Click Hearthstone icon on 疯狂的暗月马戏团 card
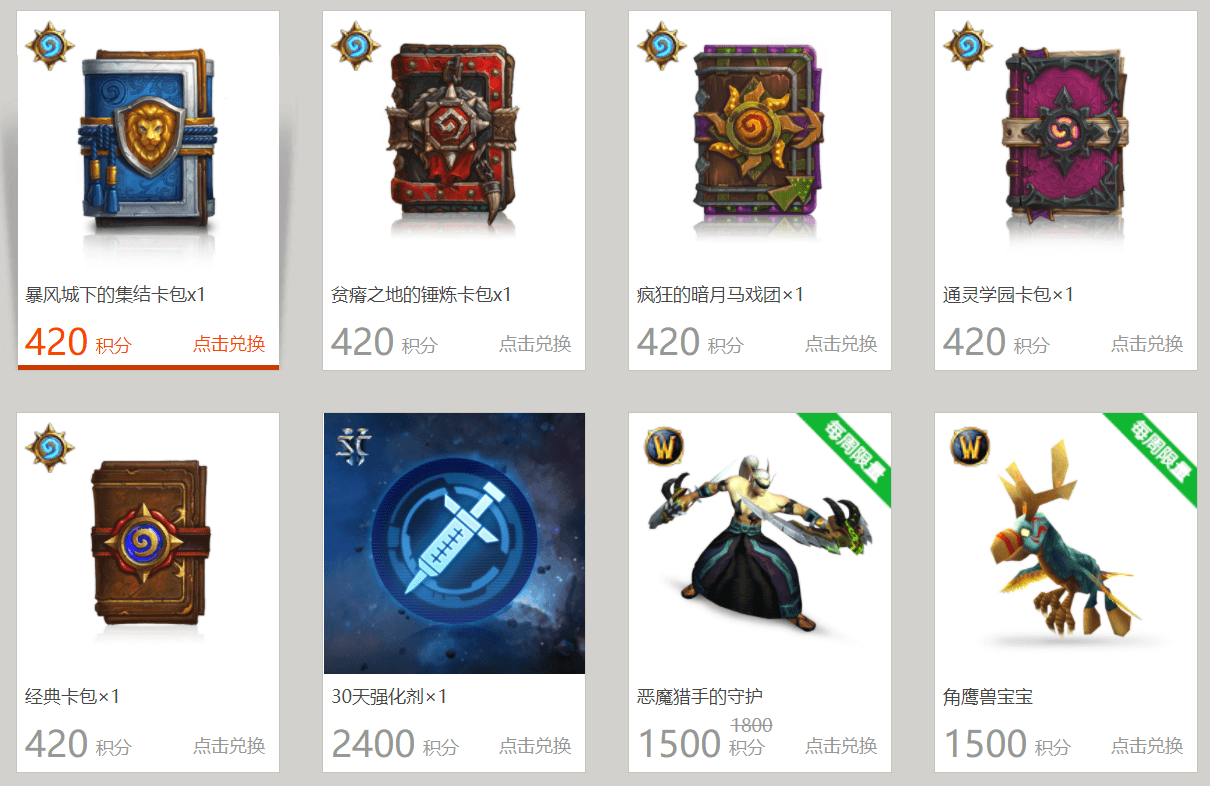 tap(660, 47)
